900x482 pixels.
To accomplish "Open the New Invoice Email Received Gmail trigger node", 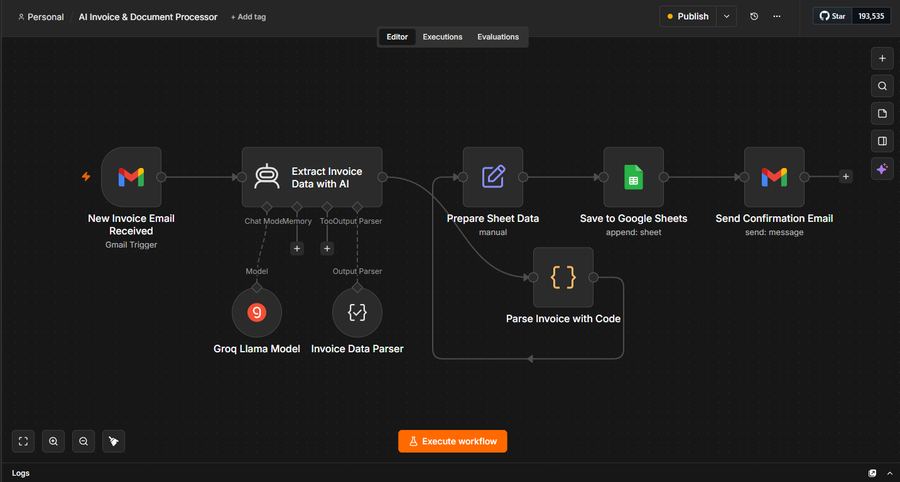I will click(131, 177).
